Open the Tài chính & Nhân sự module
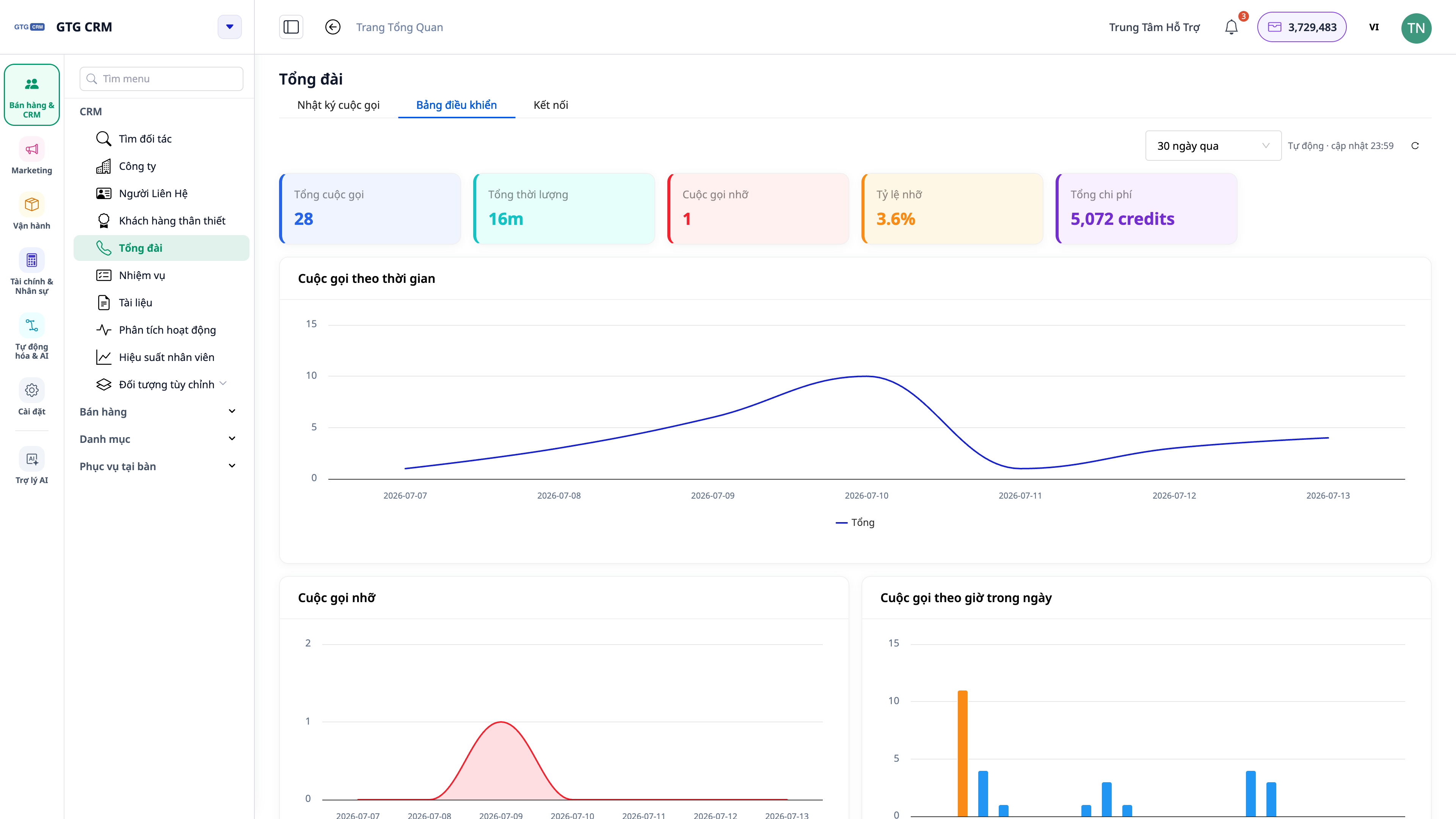The height and width of the screenshot is (819, 1456). pos(31,271)
